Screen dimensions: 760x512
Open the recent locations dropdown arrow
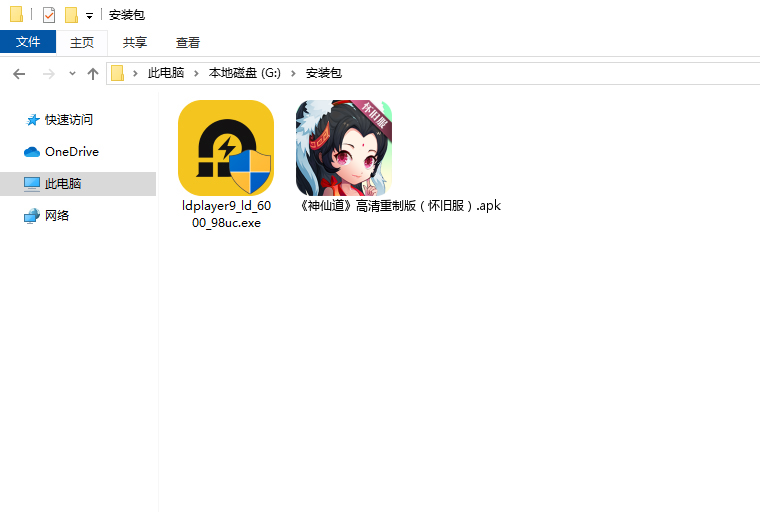point(72,74)
